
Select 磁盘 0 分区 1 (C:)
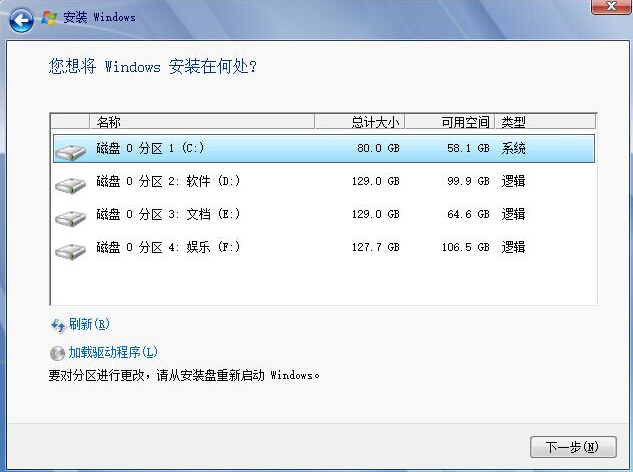tap(324, 149)
